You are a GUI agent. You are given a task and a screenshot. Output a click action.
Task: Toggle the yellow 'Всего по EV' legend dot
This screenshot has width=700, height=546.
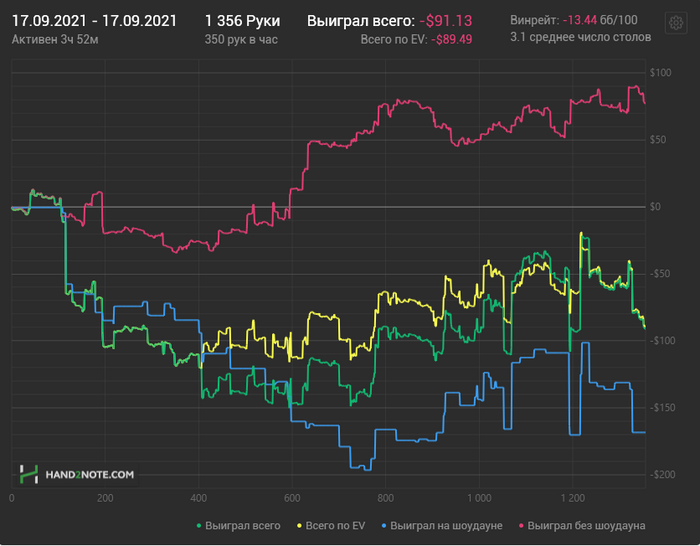[x=300, y=526]
